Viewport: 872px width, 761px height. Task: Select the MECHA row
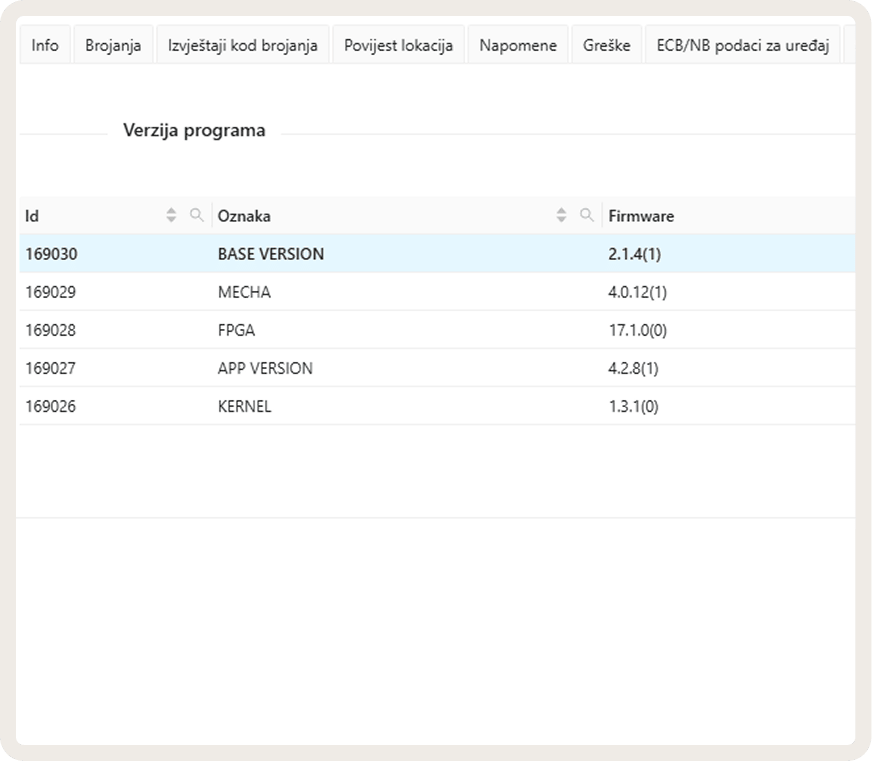pos(437,292)
